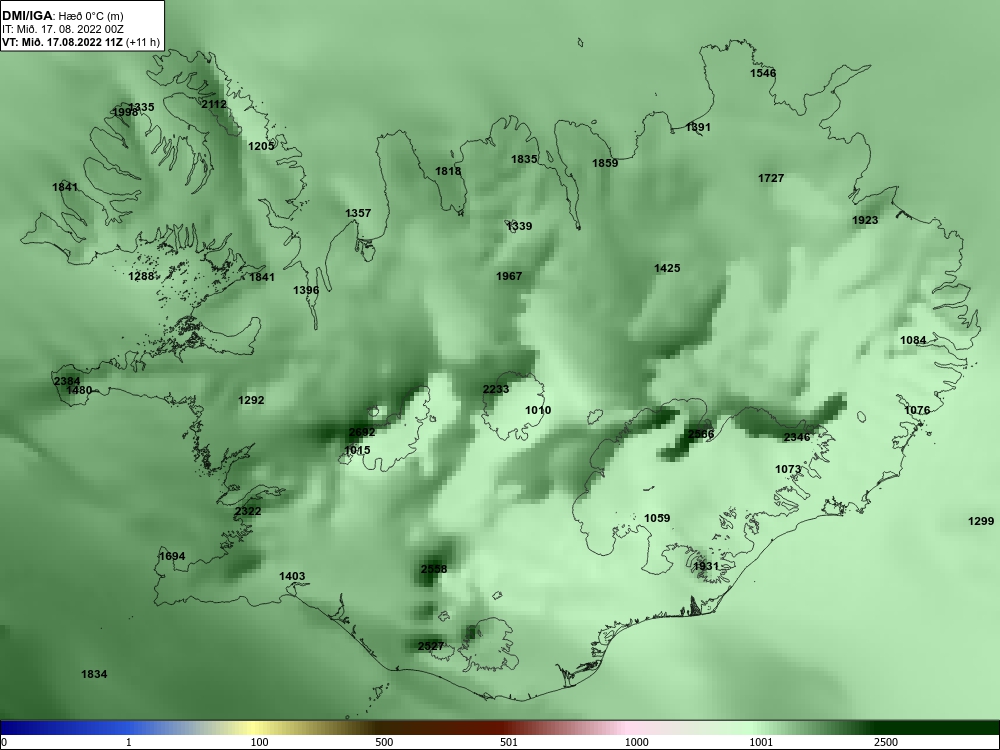
Task: Click the map value 1205
Action: click(261, 146)
